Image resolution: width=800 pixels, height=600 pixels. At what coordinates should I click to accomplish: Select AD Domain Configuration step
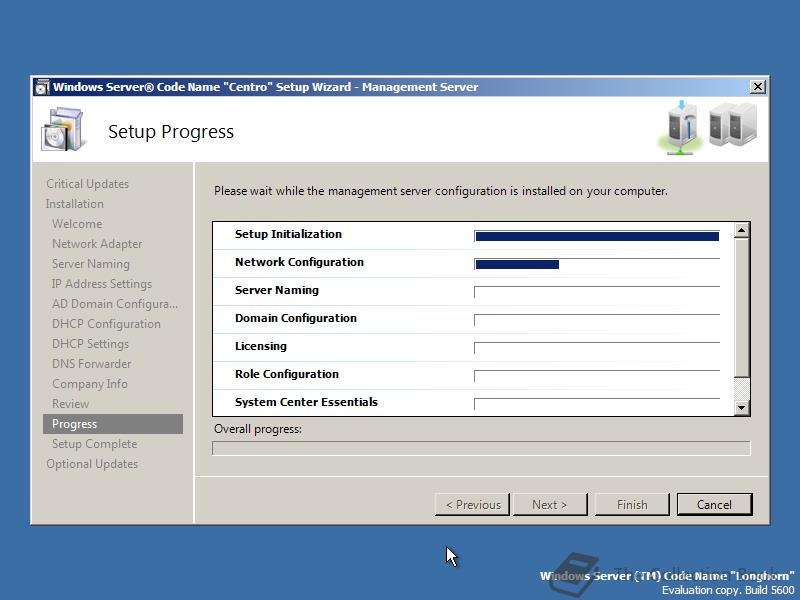tap(115, 304)
